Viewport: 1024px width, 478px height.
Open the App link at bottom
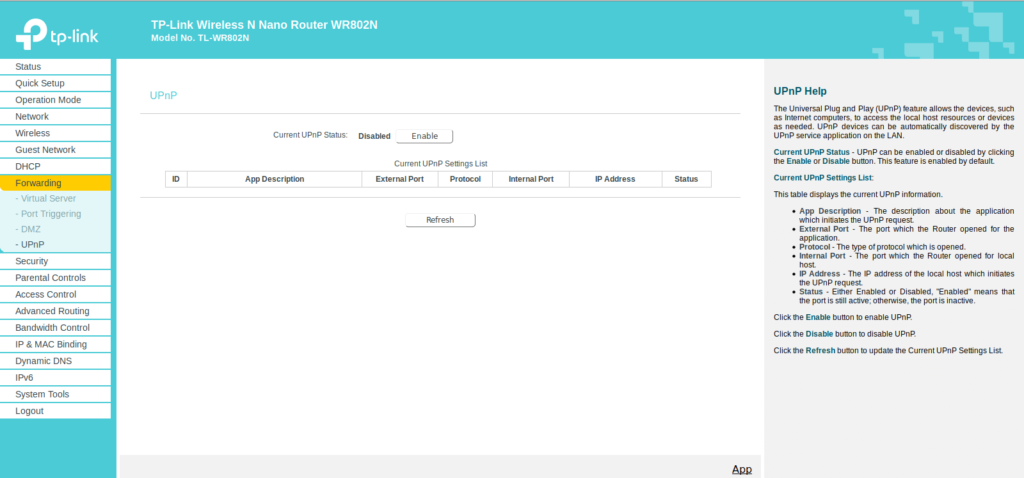[741, 469]
